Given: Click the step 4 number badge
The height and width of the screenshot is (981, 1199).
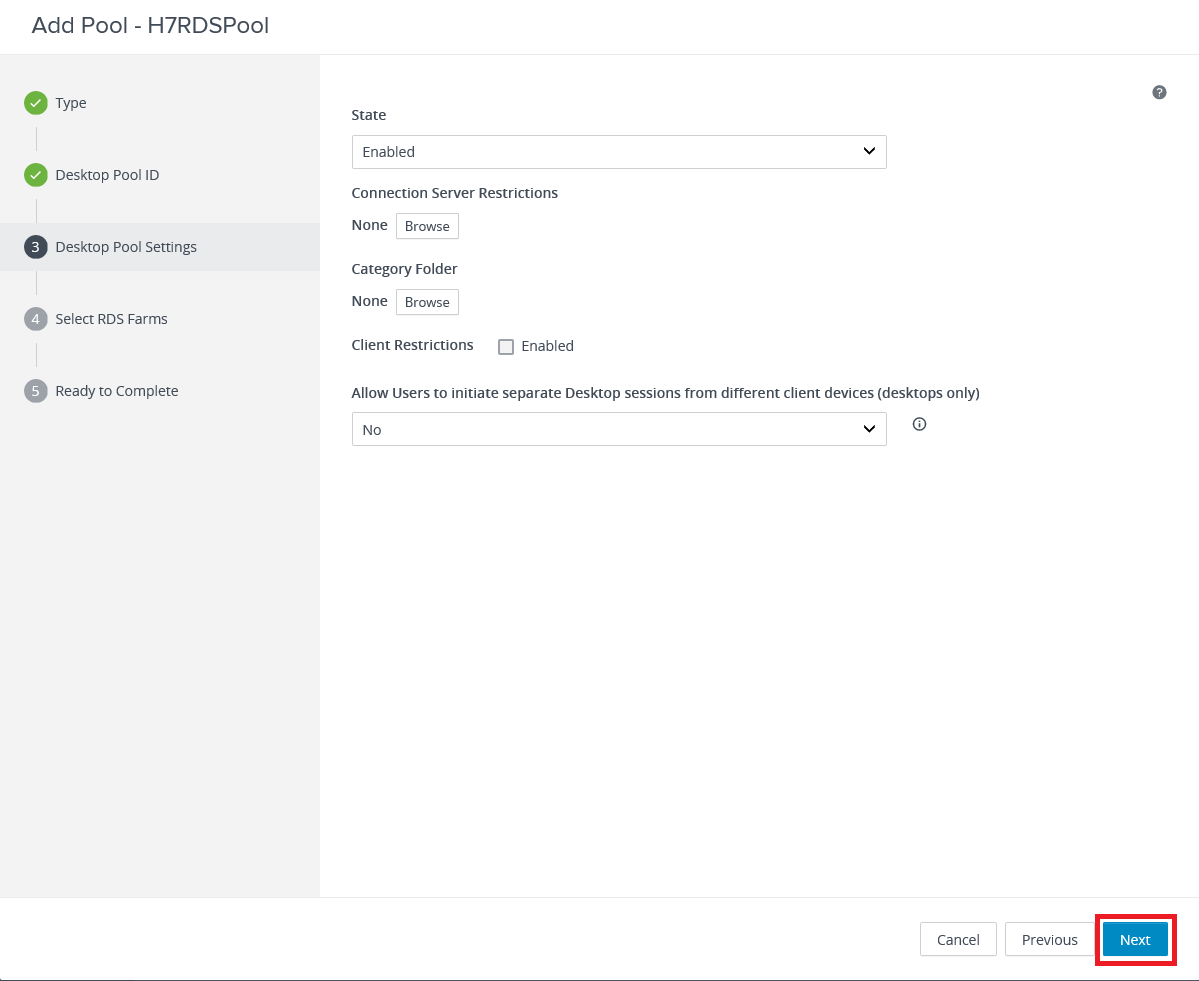Looking at the screenshot, I should [36, 319].
